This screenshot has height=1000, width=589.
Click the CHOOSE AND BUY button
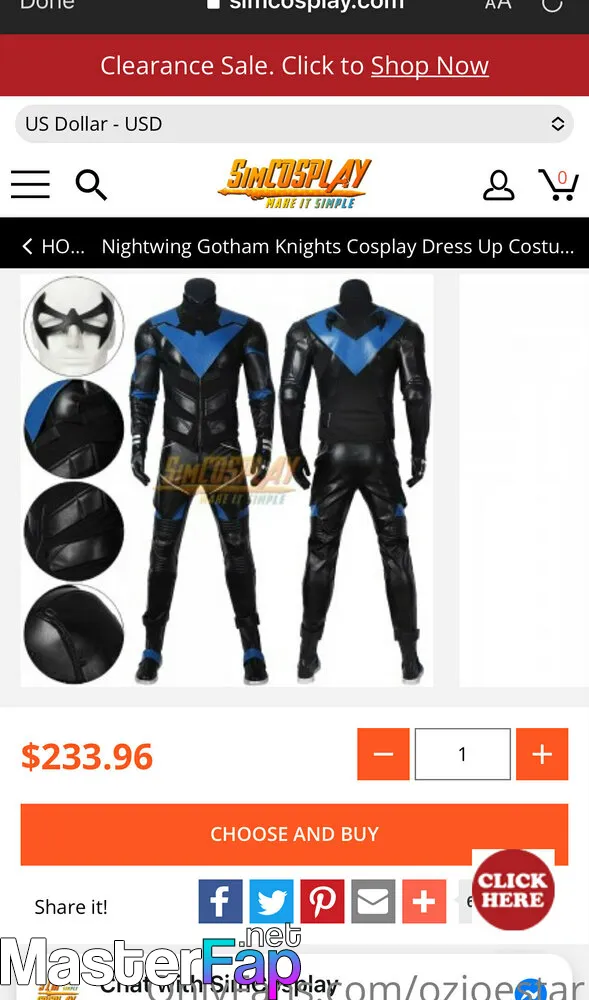click(x=294, y=834)
